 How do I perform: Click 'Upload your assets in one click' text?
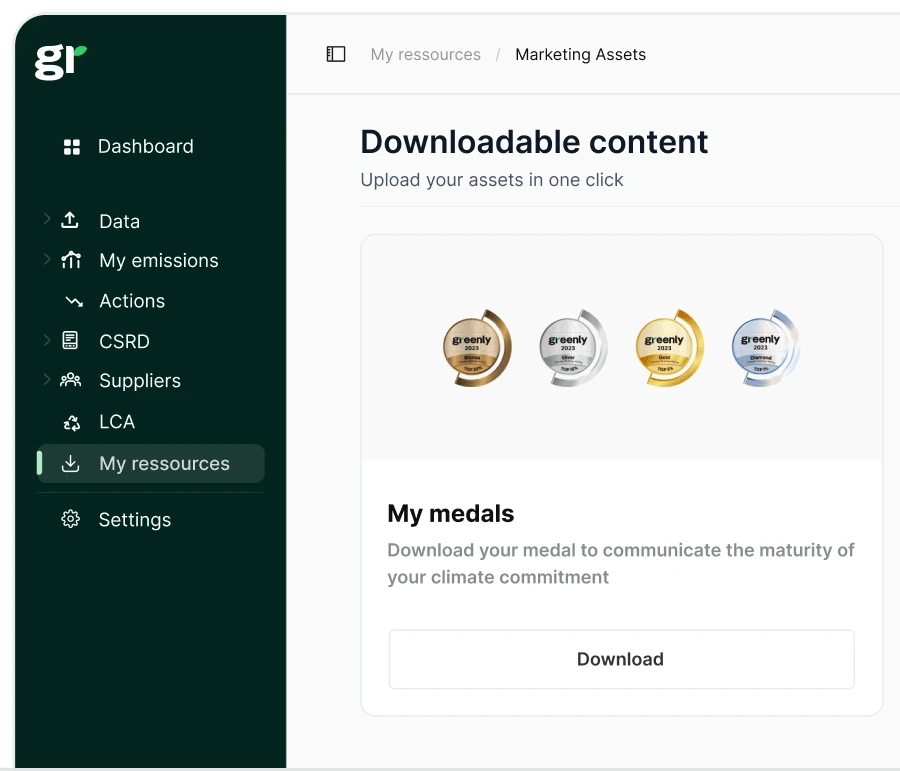(x=492, y=180)
